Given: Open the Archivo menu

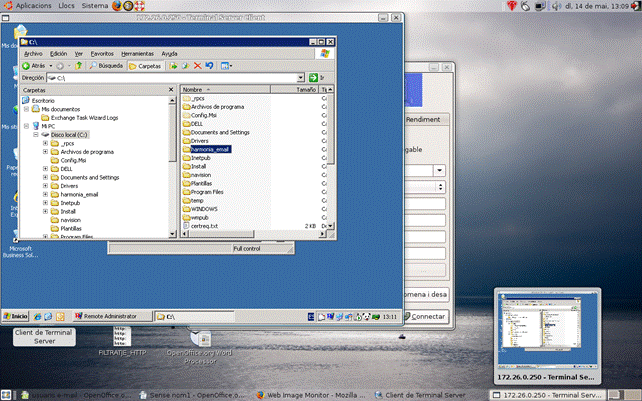Looking at the screenshot, I should 33,53.
